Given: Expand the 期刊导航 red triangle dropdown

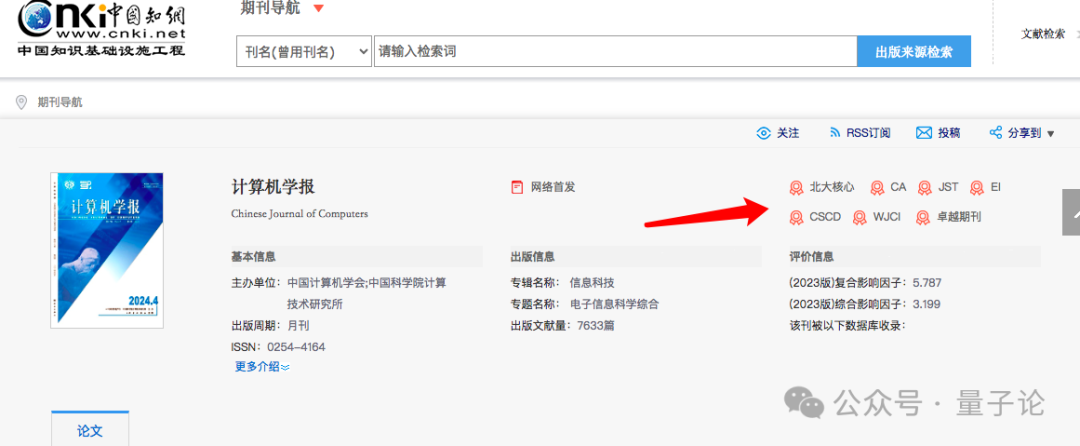Looking at the screenshot, I should (318, 9).
